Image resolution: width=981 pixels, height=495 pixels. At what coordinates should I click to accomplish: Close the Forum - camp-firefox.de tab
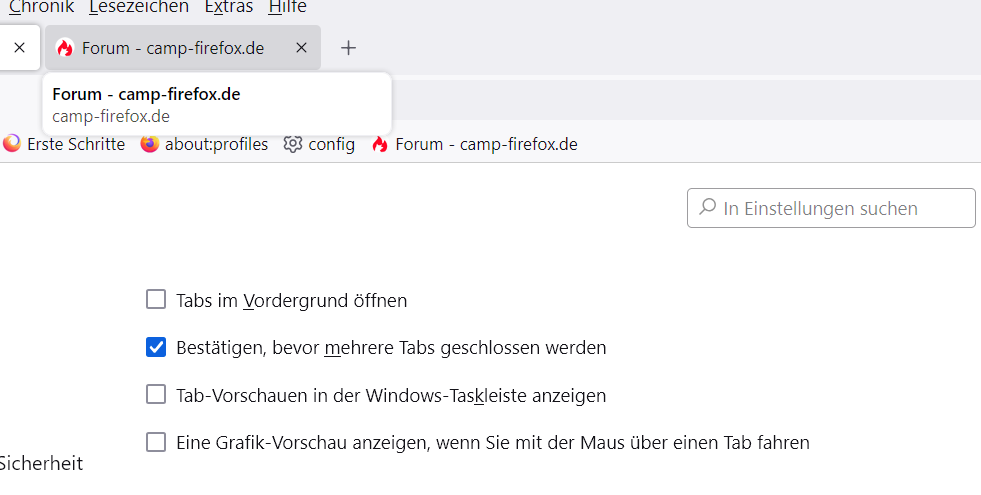tap(301, 48)
